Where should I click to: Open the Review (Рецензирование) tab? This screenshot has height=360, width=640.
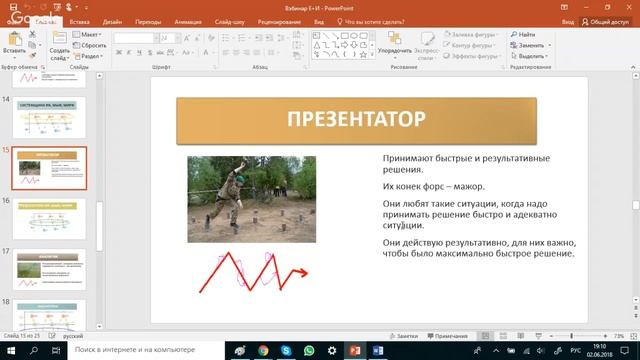279,22
